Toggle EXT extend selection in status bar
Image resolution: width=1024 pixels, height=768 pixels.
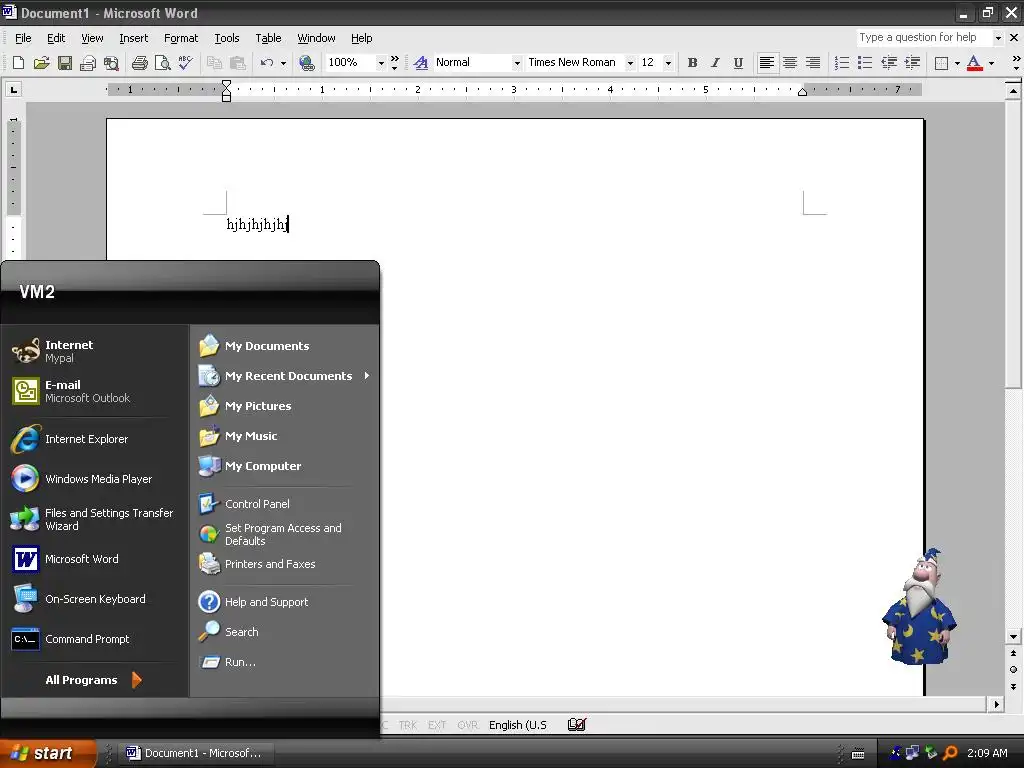click(437, 725)
